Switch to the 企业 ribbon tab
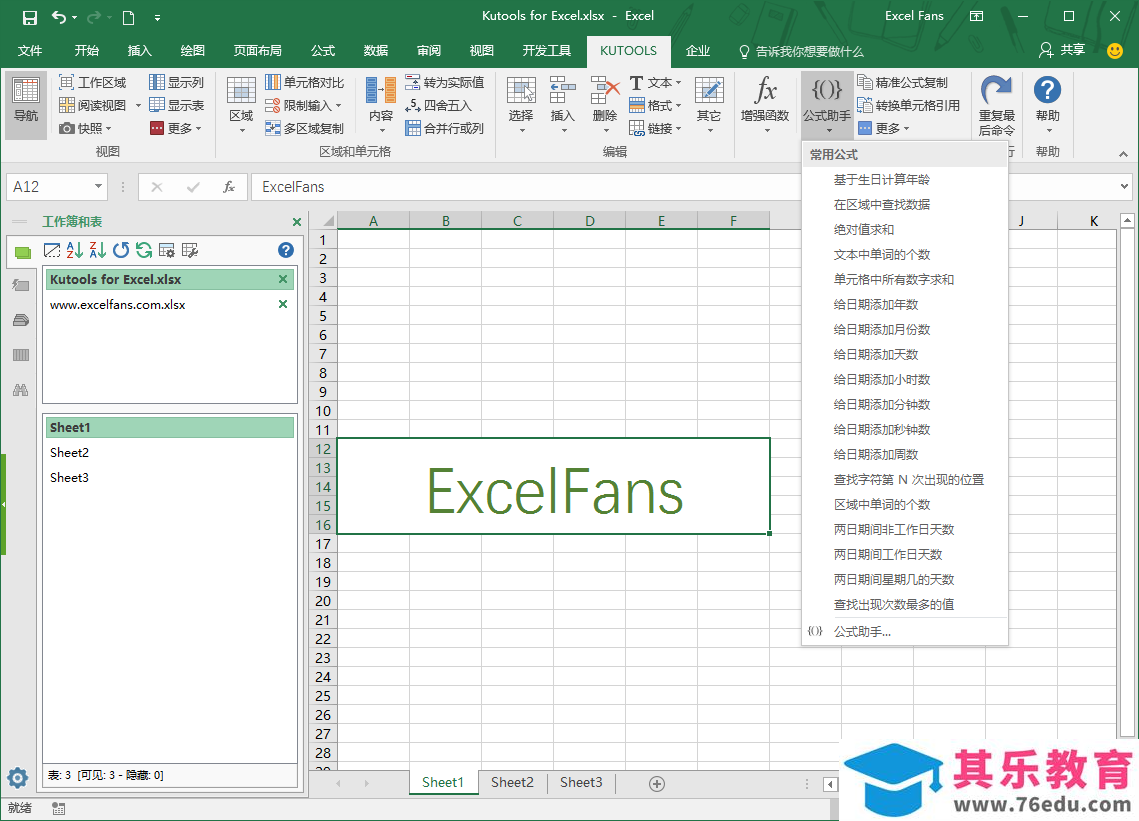Image resolution: width=1139 pixels, height=821 pixels. point(697,50)
